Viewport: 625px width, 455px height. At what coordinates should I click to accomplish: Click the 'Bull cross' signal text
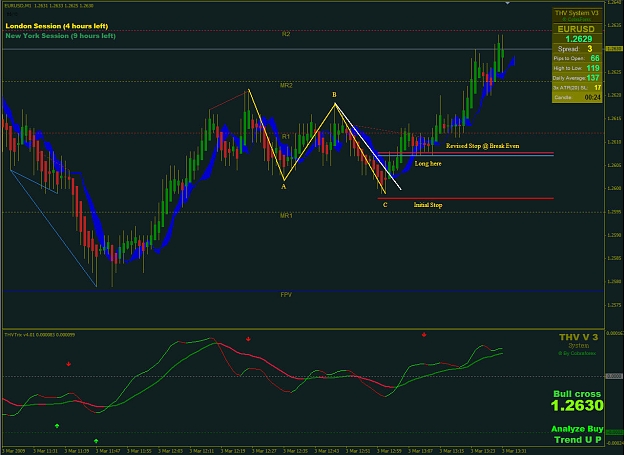pyautogui.click(x=577, y=394)
